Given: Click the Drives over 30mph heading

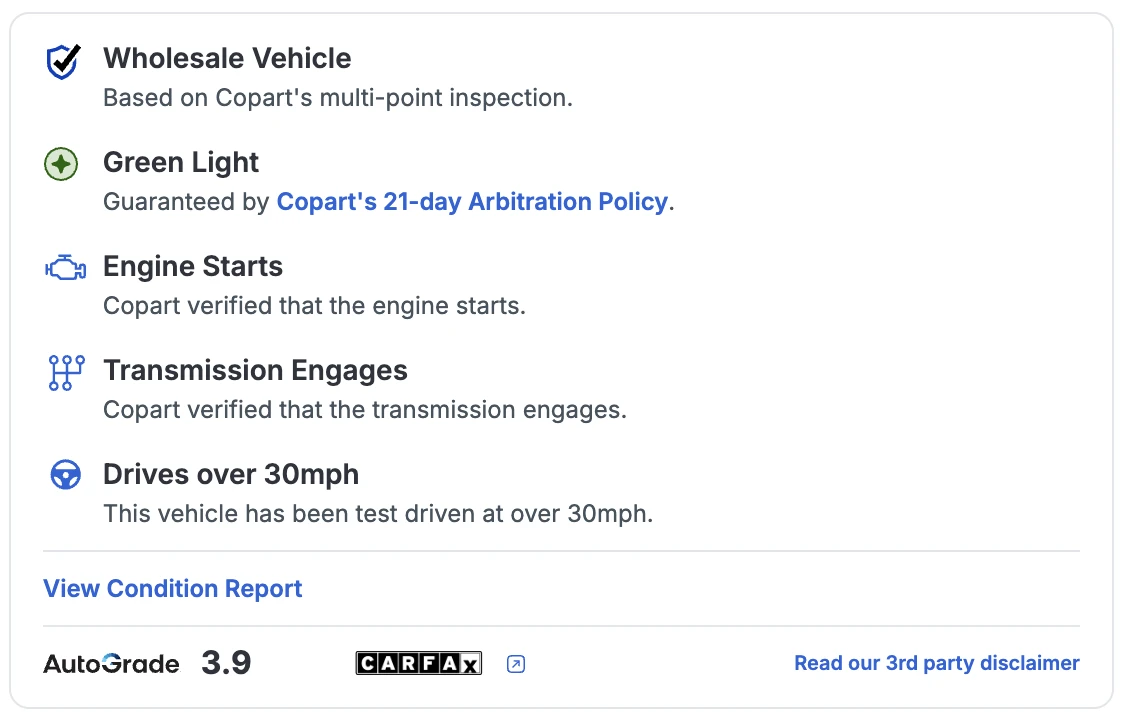Looking at the screenshot, I should click(231, 474).
